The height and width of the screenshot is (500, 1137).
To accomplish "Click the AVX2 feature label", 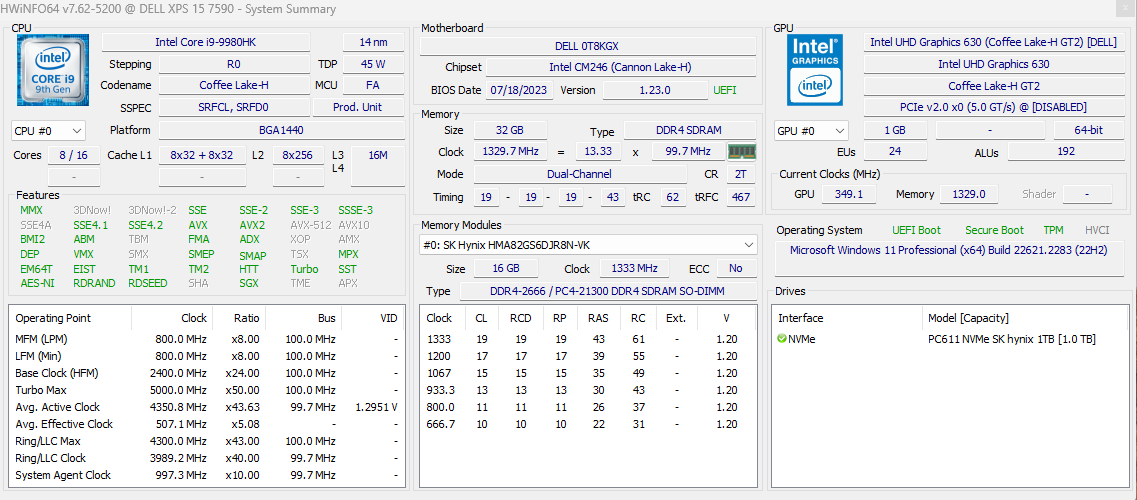I will point(252,225).
